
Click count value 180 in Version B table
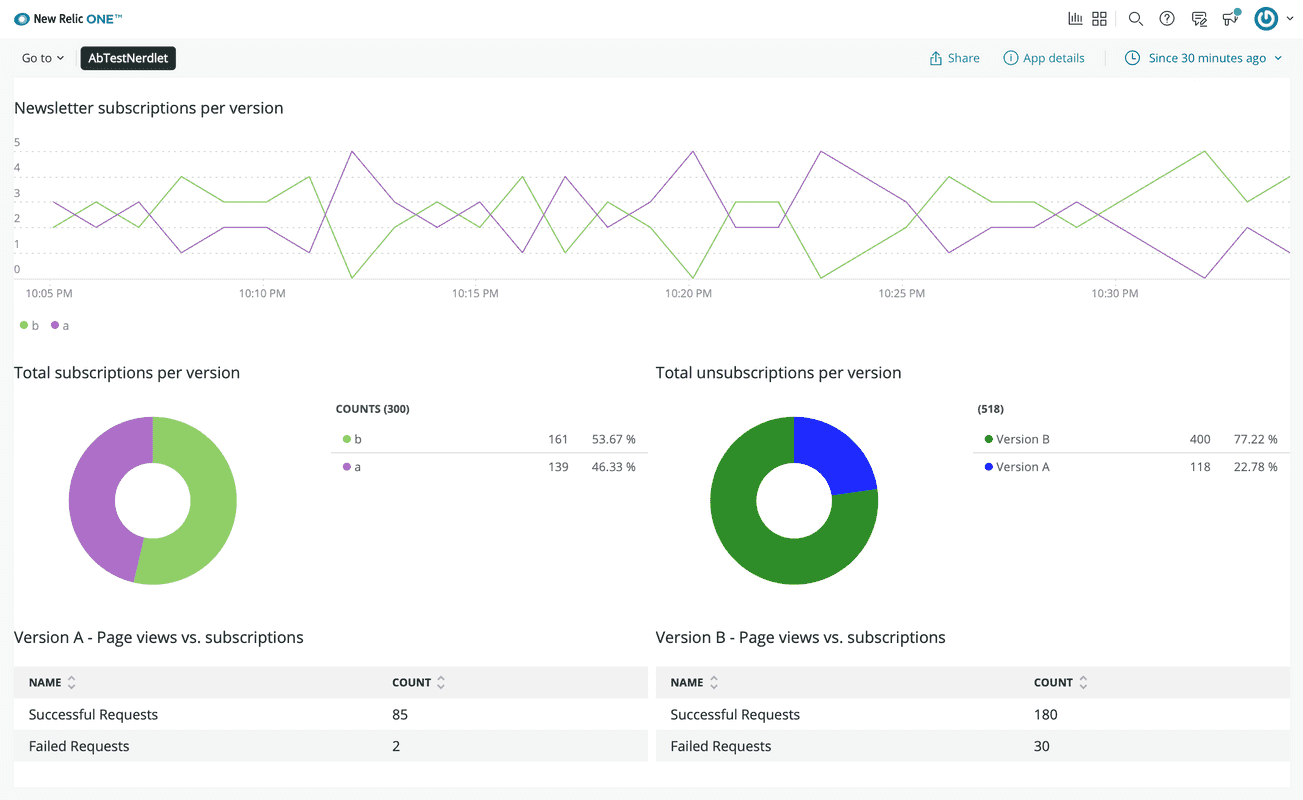coord(1046,714)
